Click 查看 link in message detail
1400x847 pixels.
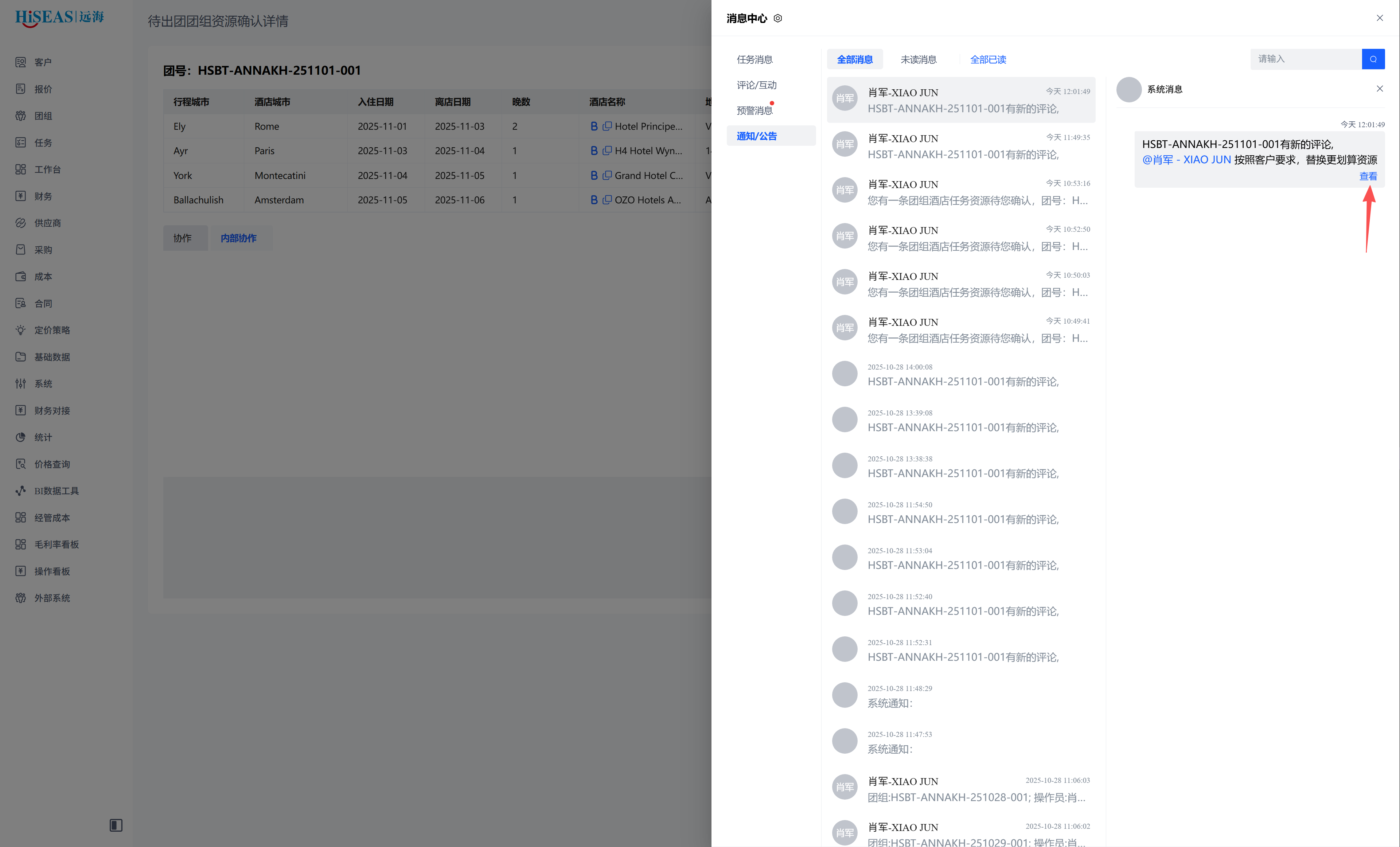coord(1368,176)
